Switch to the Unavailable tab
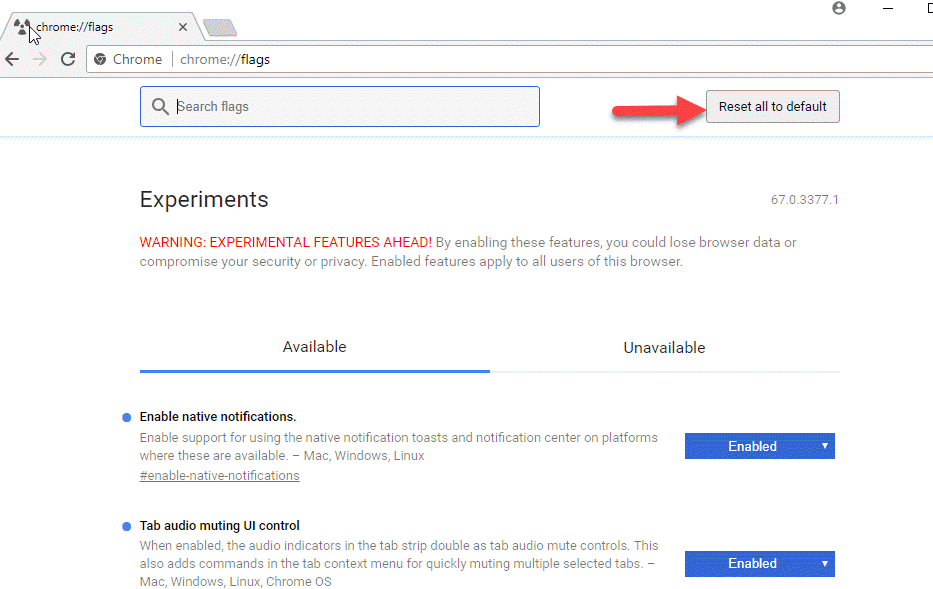The height and width of the screenshot is (589, 933). click(665, 347)
